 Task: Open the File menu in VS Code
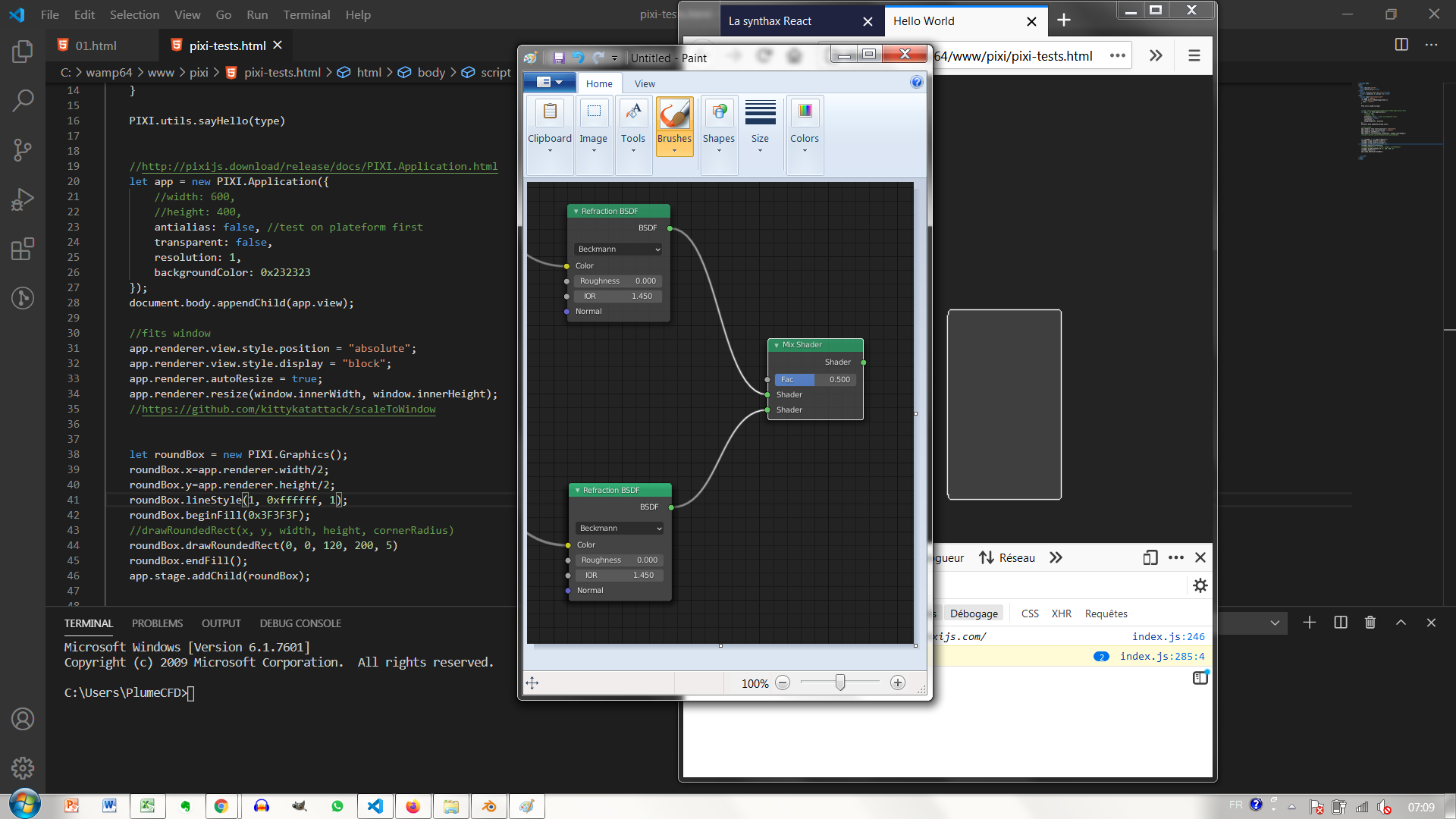pos(50,14)
